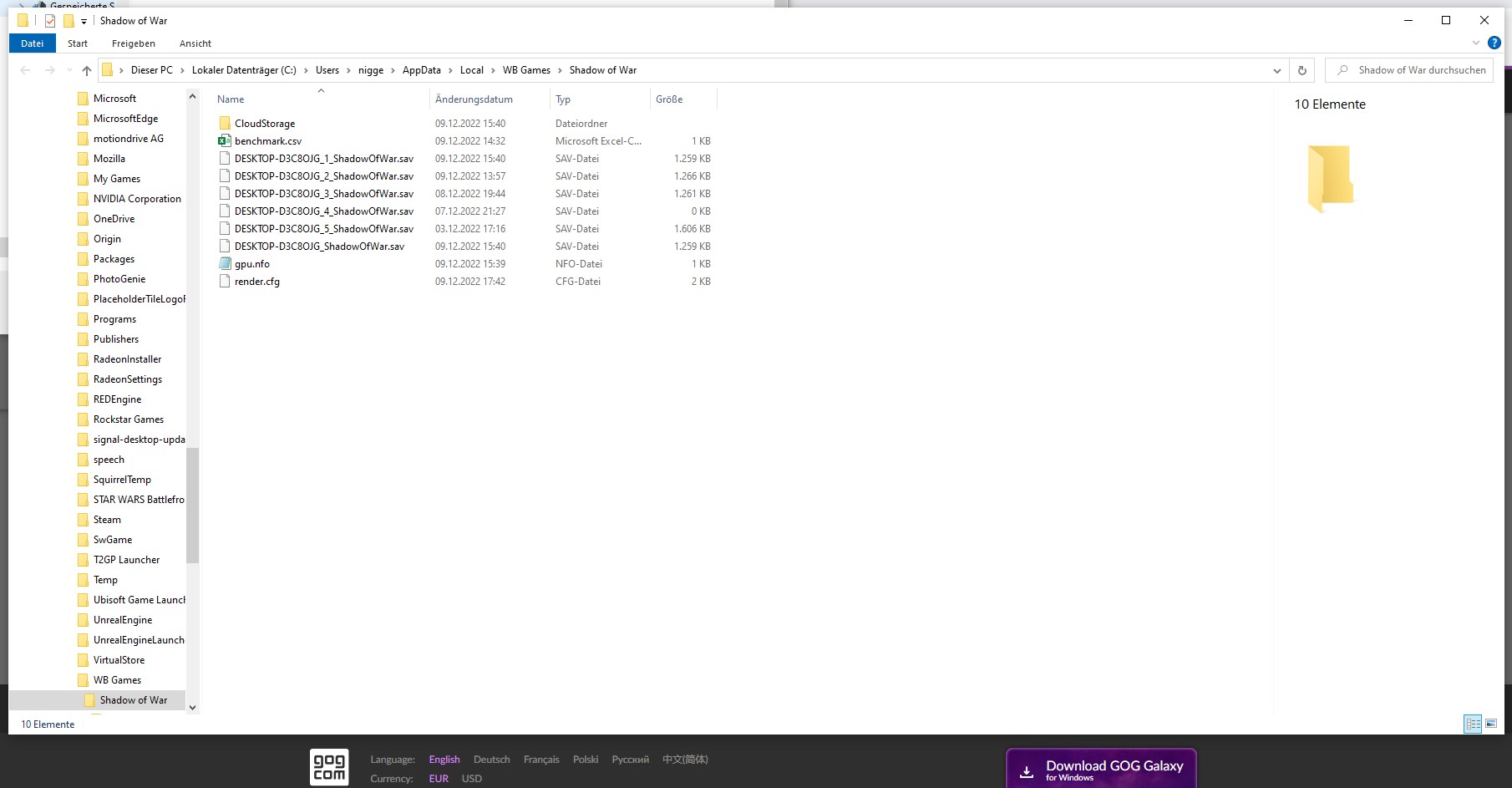Viewport: 1512px width, 788px height.
Task: Click the DESKTOP-D3C8OJG_1_ShadowOfWar.sav file icon
Action: [225, 159]
